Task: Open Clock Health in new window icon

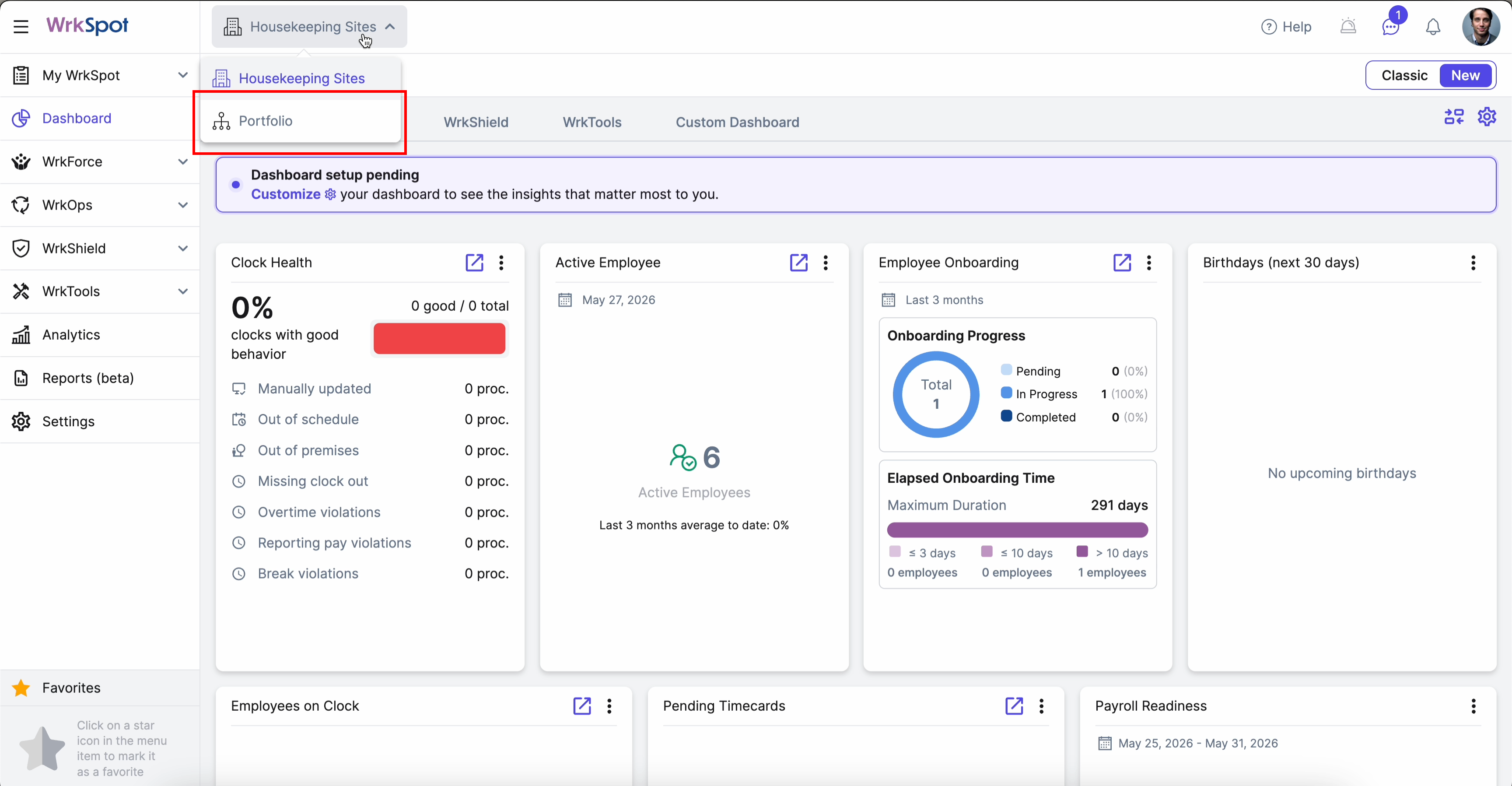Action: 474,263
